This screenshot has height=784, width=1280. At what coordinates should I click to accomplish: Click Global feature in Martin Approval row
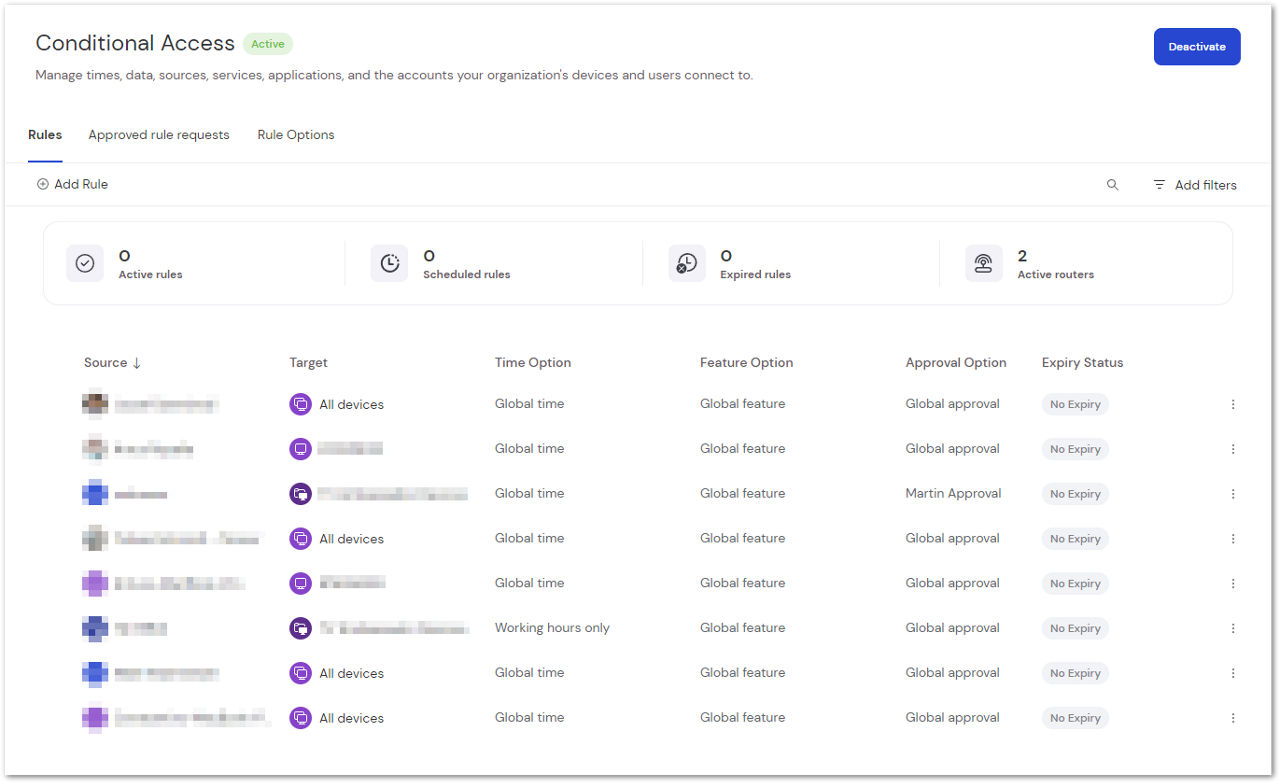point(743,494)
